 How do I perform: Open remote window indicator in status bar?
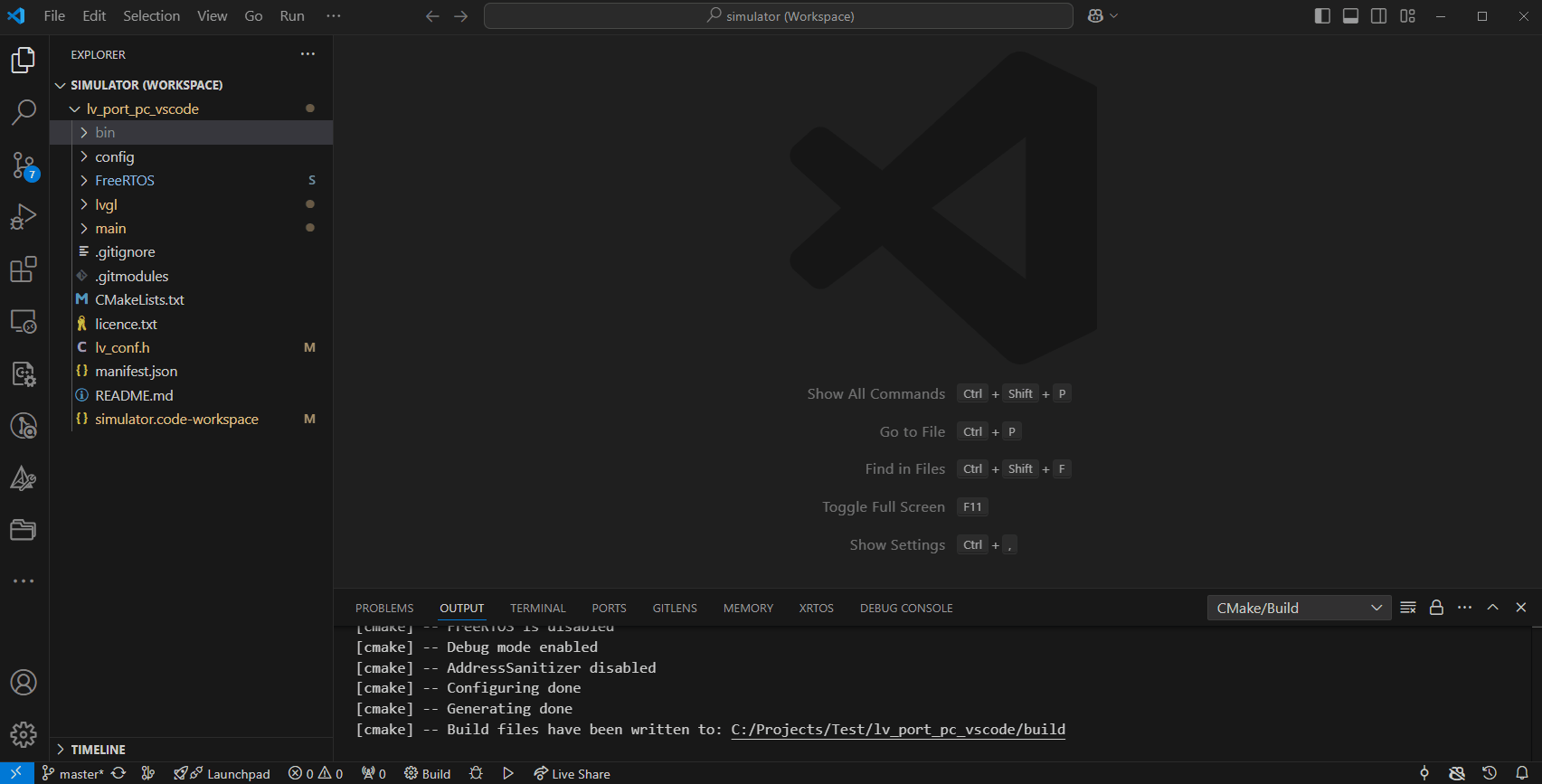tap(16, 773)
